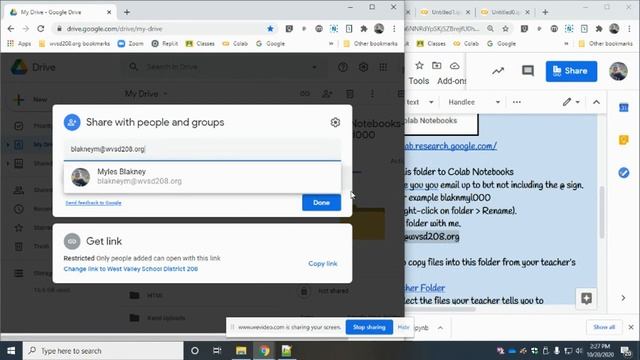Open new tab in Docs window
Viewport: 640px width, 360px height.
545,12
